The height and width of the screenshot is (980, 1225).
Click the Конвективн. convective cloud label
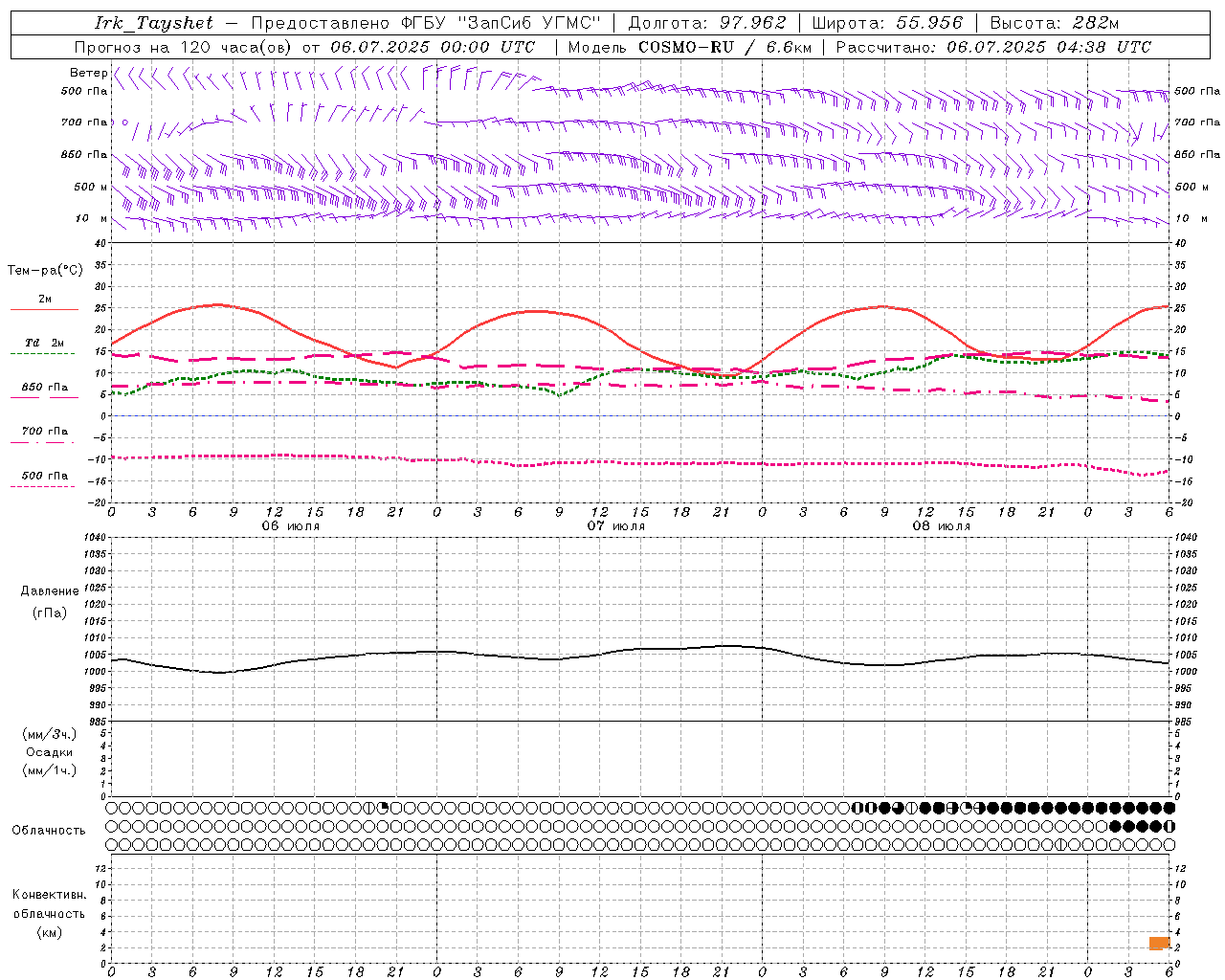pyautogui.click(x=49, y=895)
